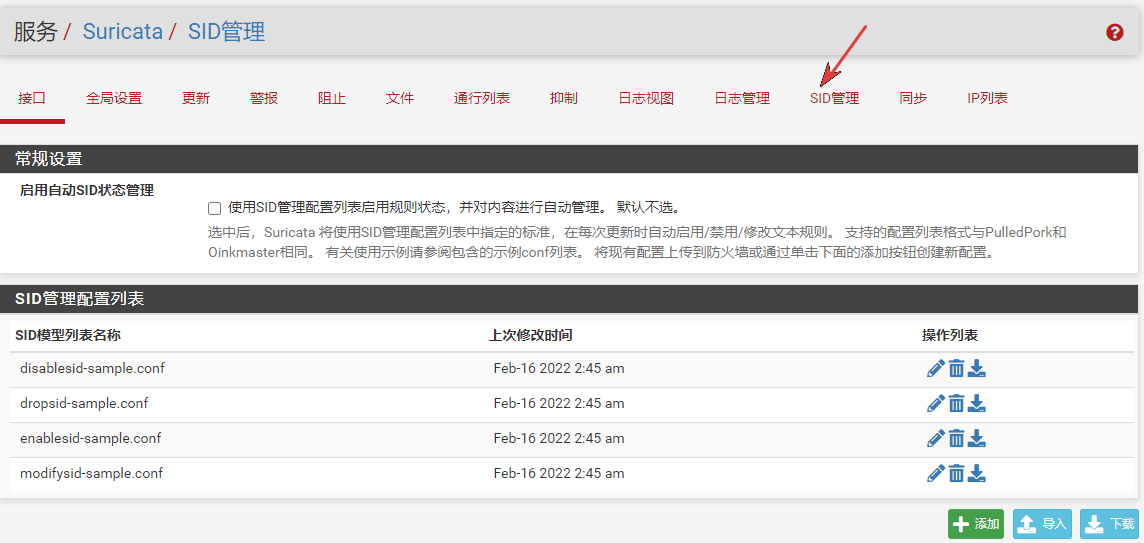Click the green 添加 button
This screenshot has height=543, width=1144.
click(975, 524)
